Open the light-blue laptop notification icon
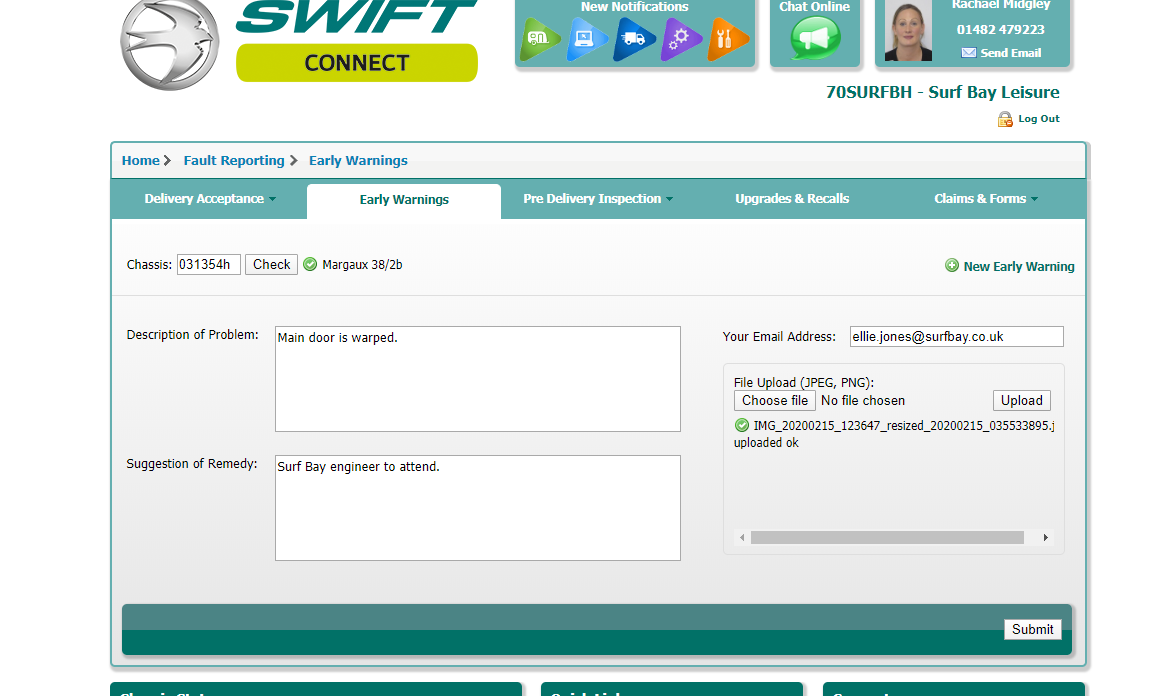 coord(587,39)
